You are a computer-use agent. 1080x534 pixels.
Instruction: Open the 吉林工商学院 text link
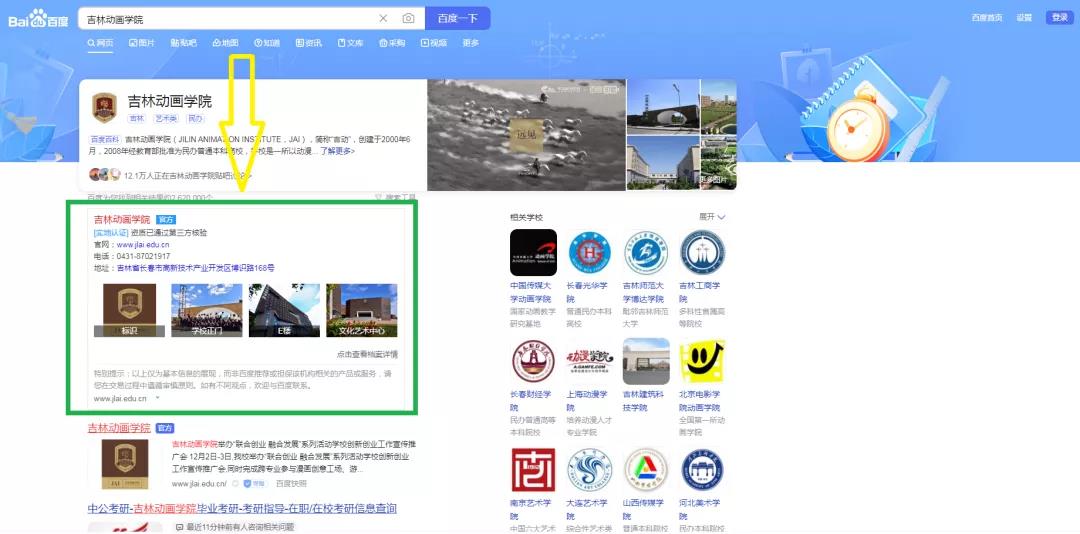pos(700,292)
